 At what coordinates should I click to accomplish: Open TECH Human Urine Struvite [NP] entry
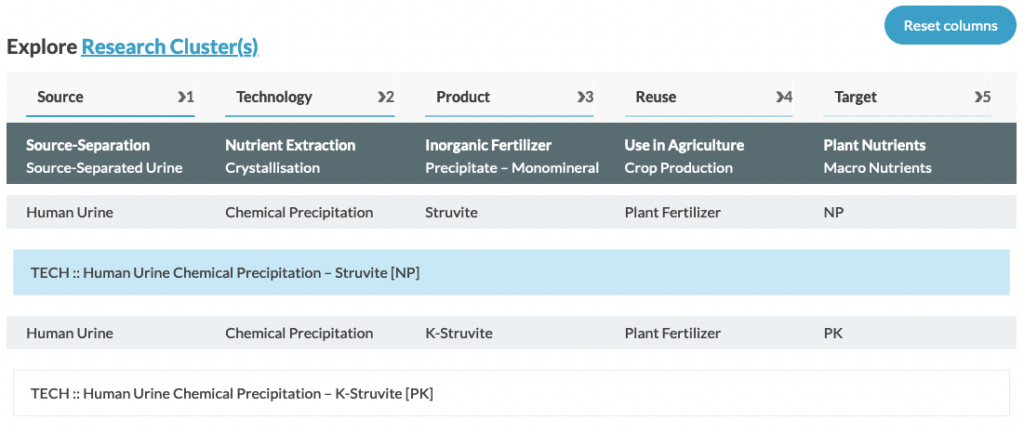coord(511,272)
